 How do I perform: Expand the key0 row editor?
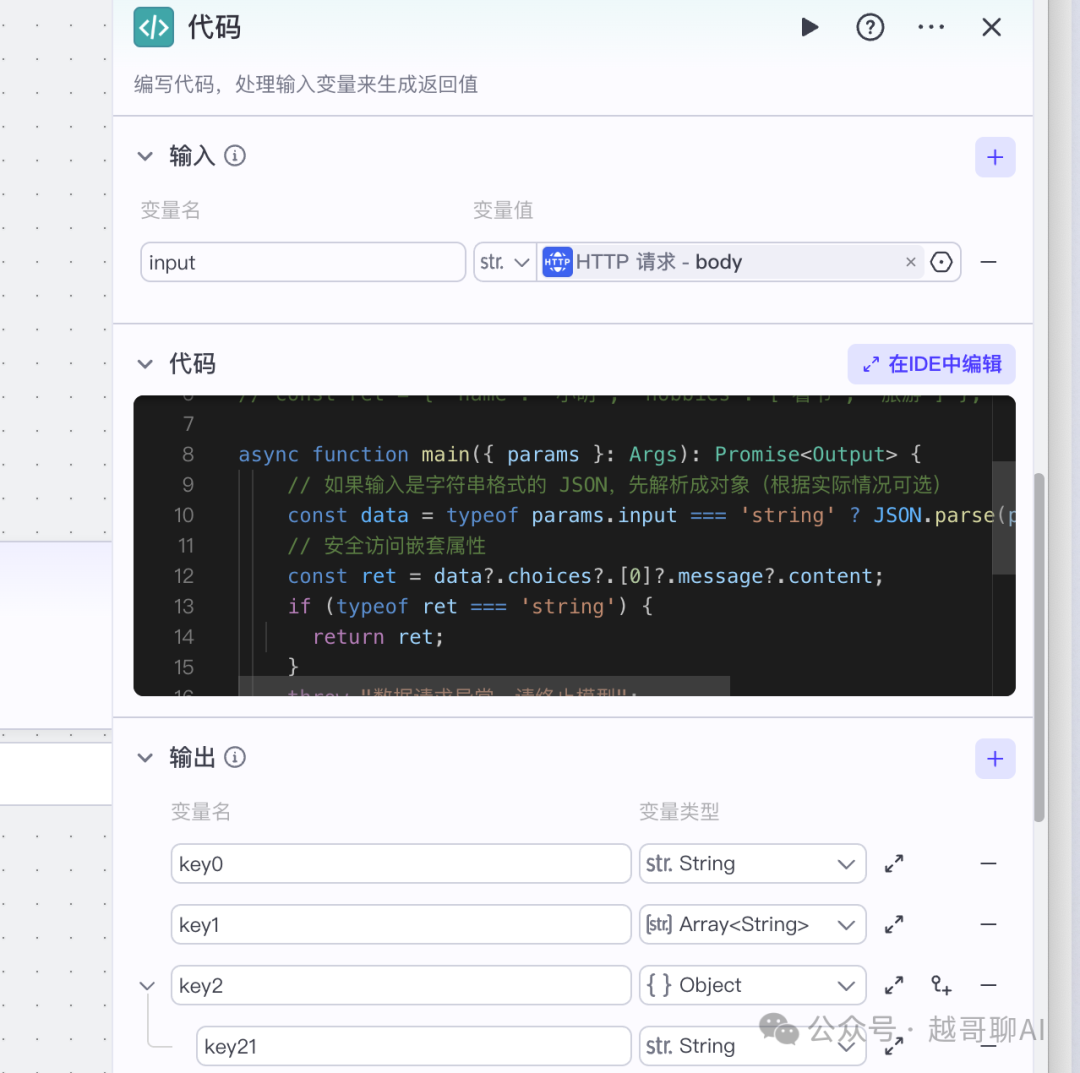(894, 864)
